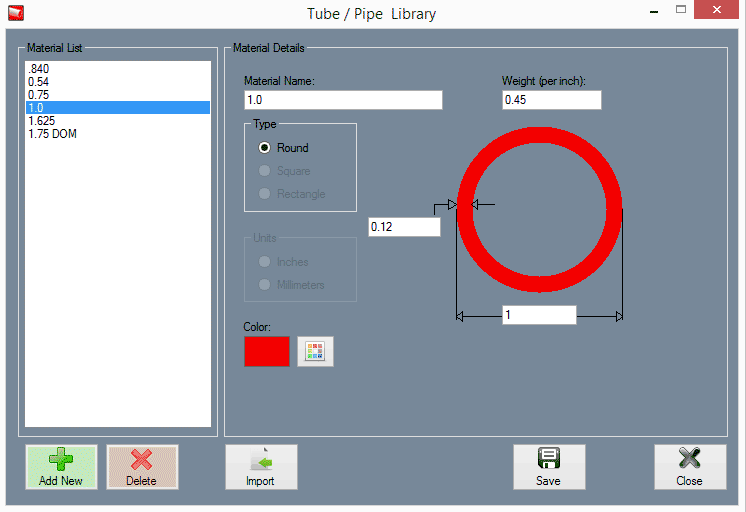
Task: Click the Weight per inch field
Action: coord(552,100)
